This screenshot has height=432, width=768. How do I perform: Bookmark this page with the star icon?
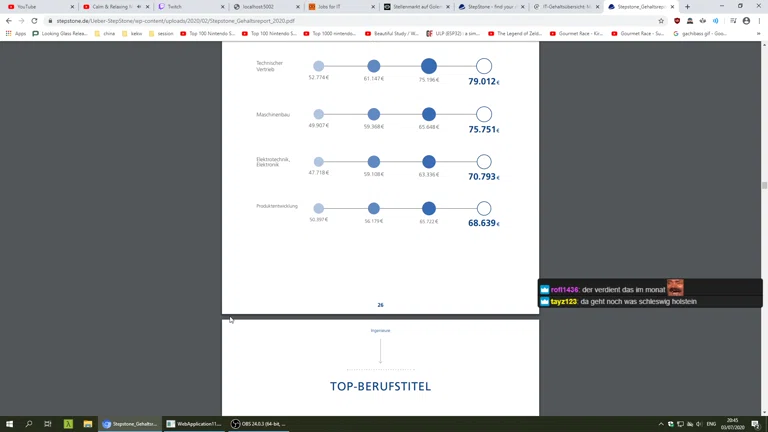pos(661,21)
